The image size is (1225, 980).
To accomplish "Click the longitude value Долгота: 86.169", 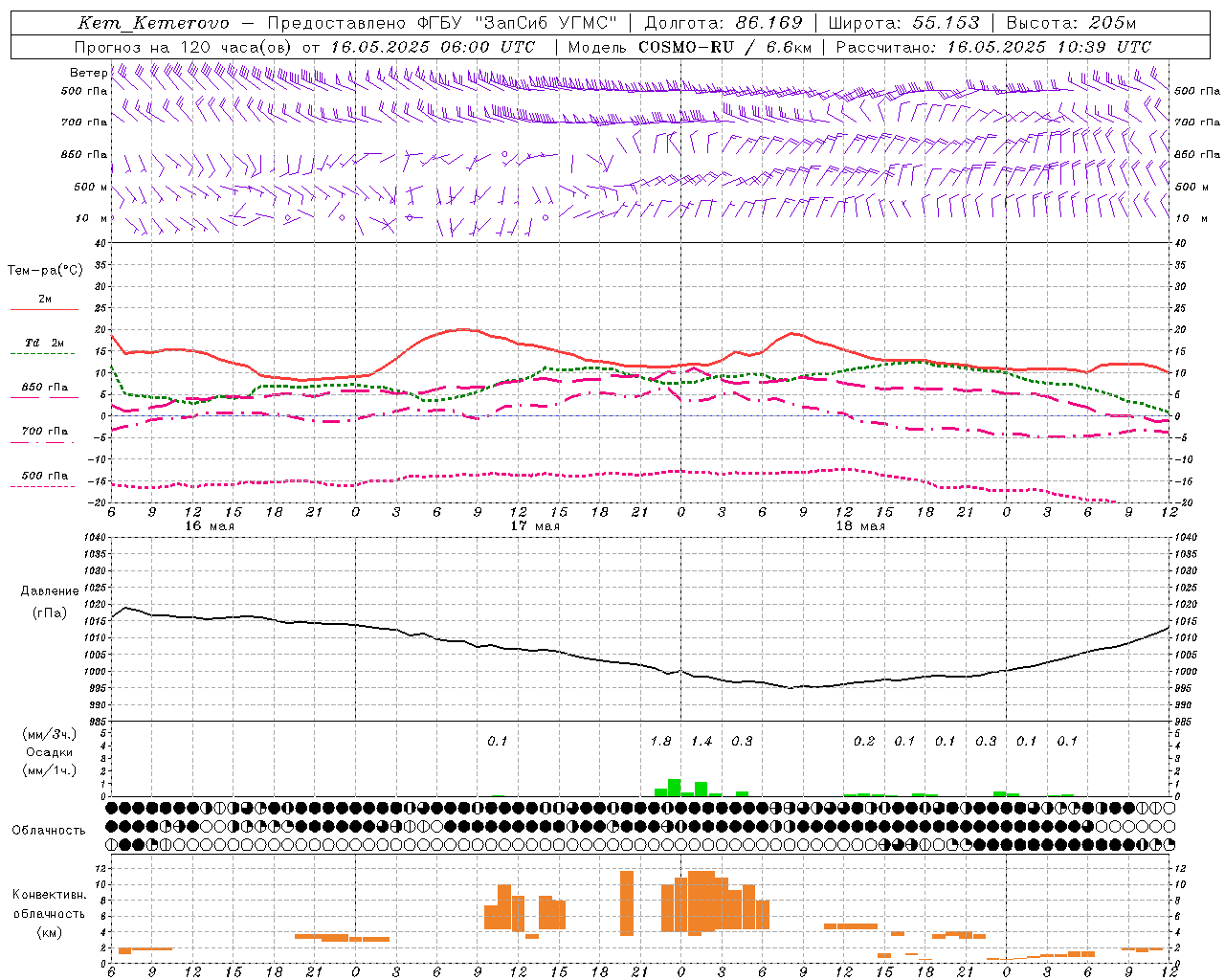I will [724, 23].
